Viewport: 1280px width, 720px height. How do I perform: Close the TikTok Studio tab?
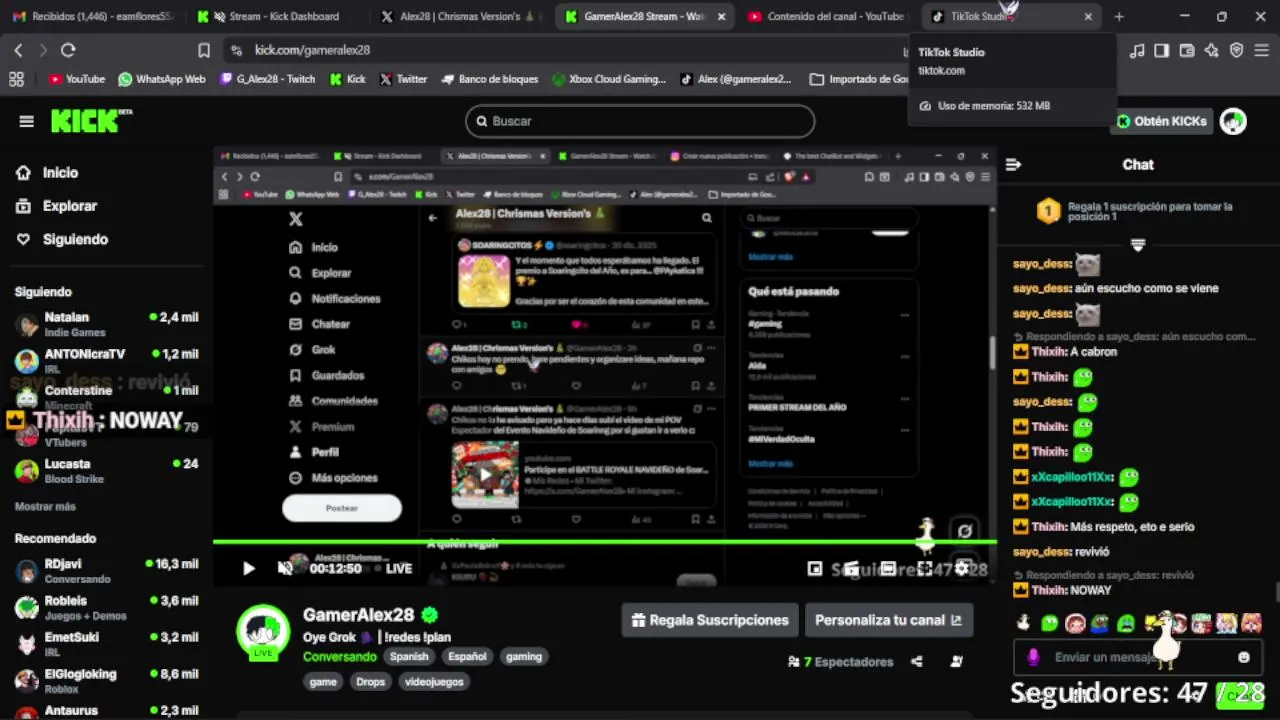pos(1088,16)
